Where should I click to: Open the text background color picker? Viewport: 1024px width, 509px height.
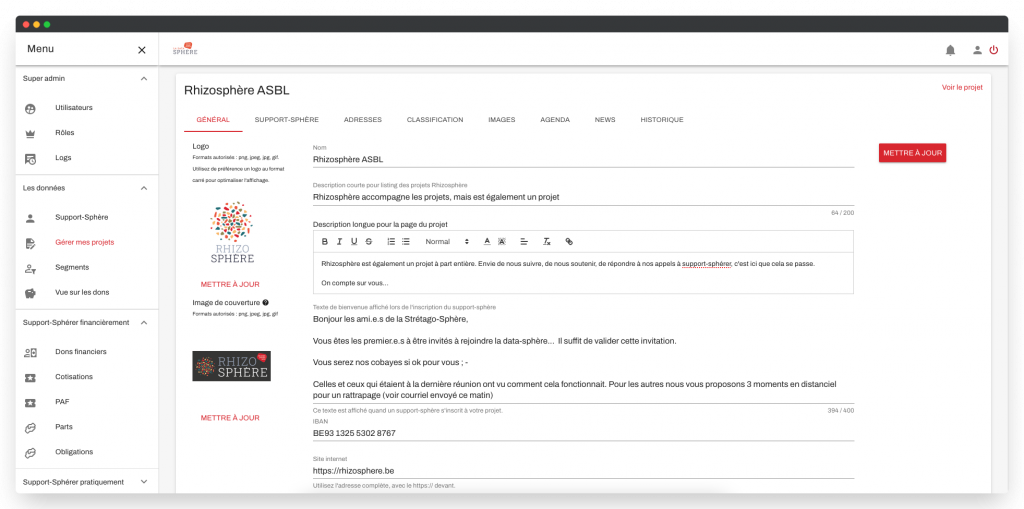coord(502,241)
